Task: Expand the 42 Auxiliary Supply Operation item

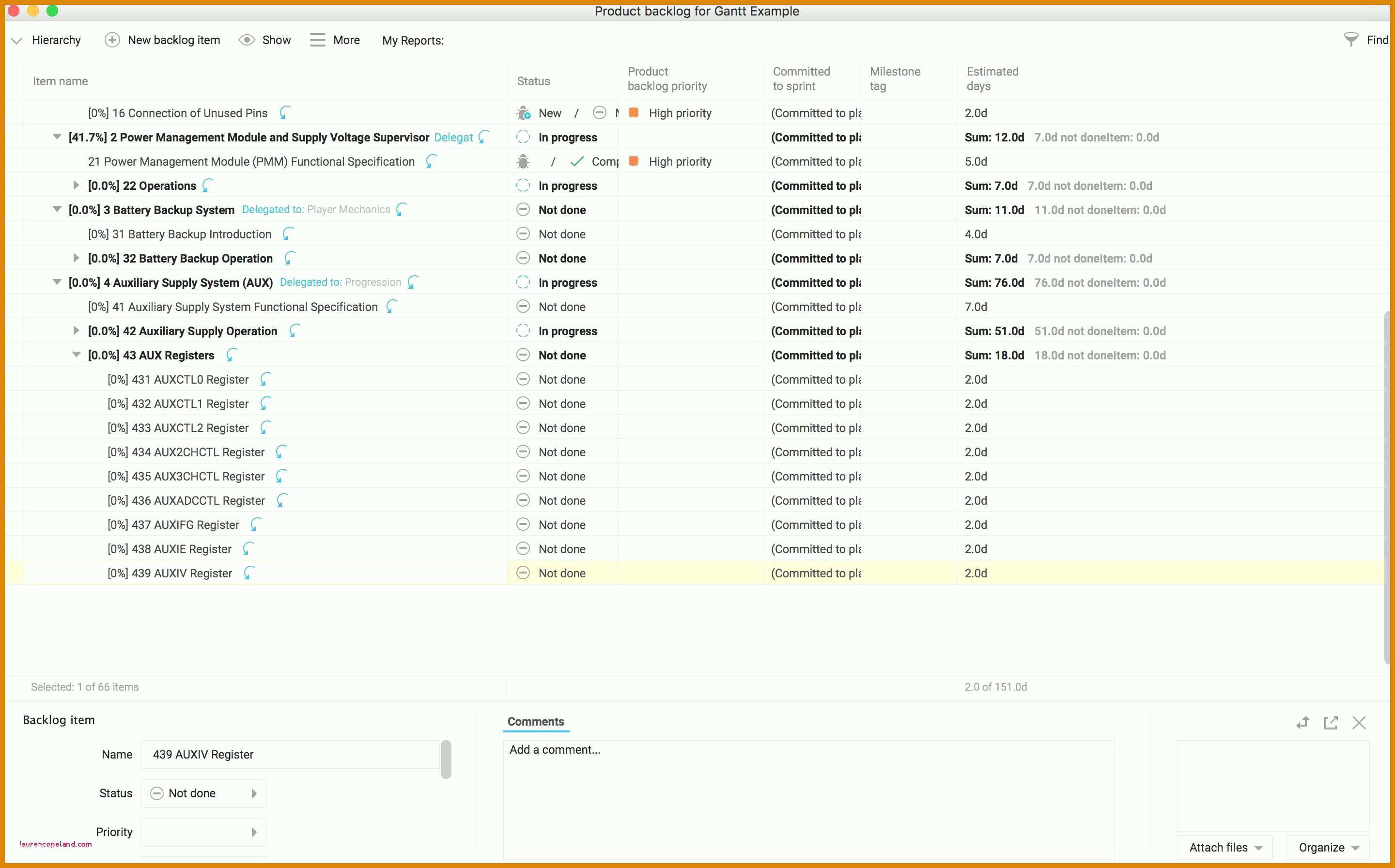Action: (76, 331)
